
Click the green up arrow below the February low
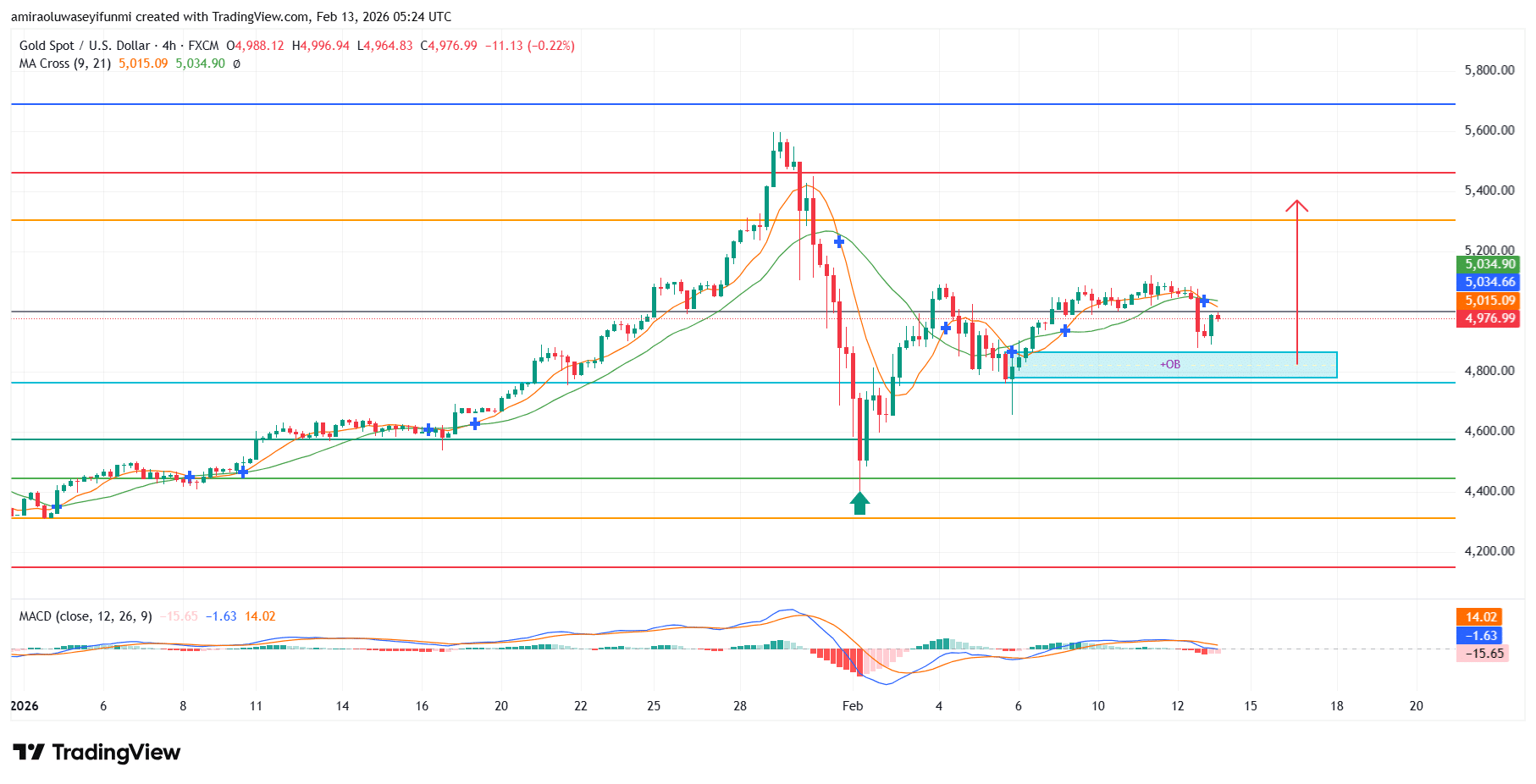[859, 504]
